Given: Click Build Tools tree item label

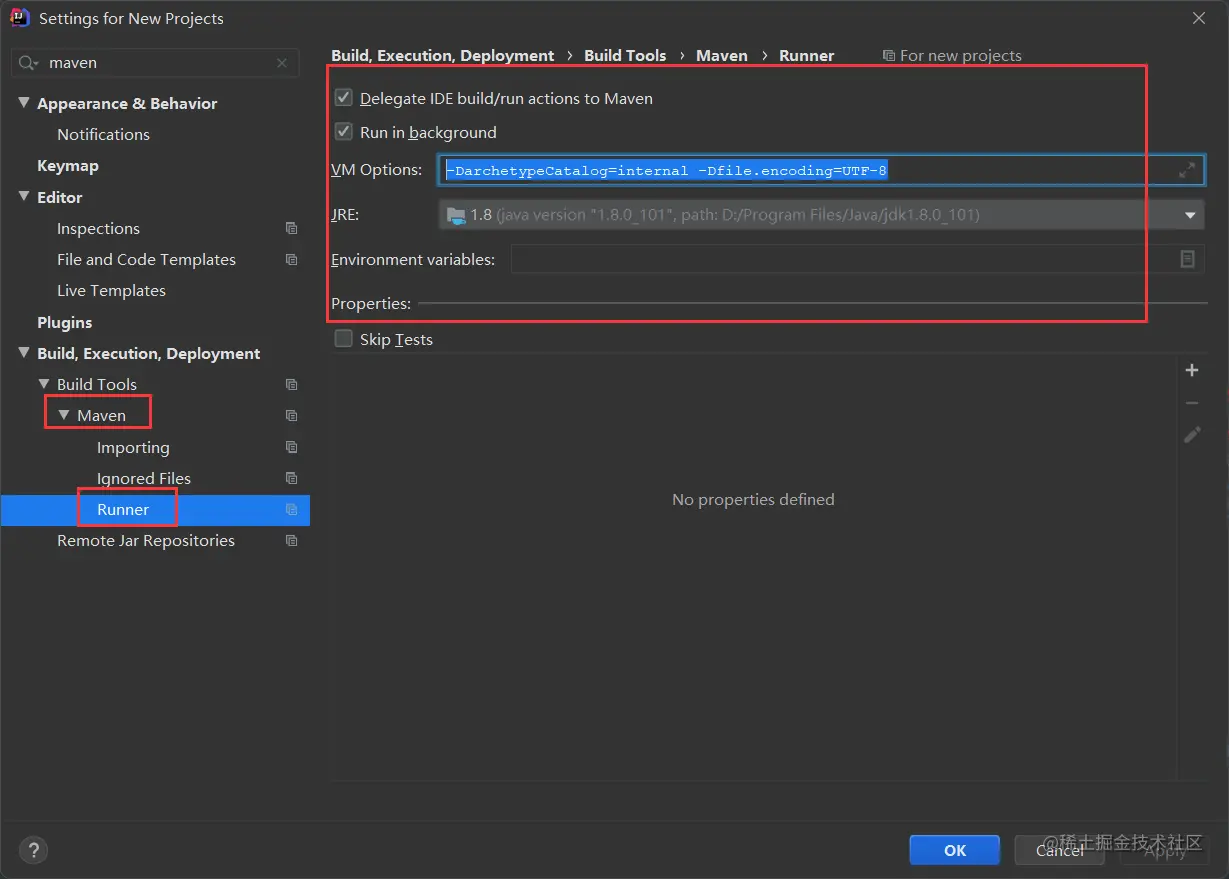Looking at the screenshot, I should 97,385.
